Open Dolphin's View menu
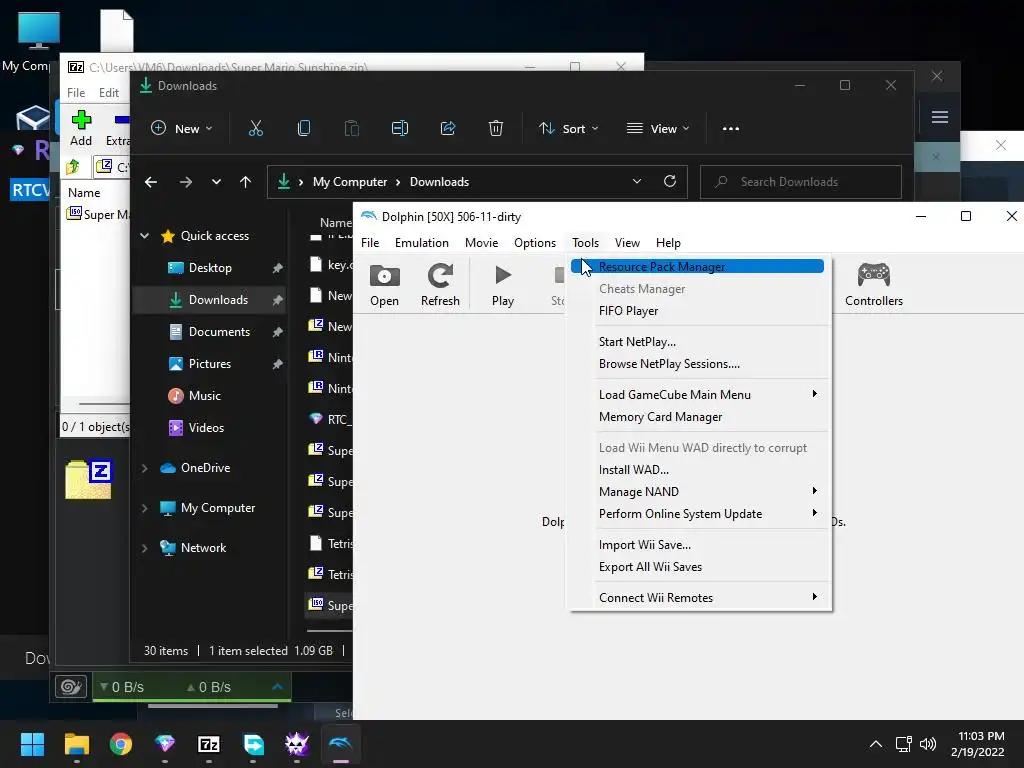The image size is (1024, 768). [627, 243]
